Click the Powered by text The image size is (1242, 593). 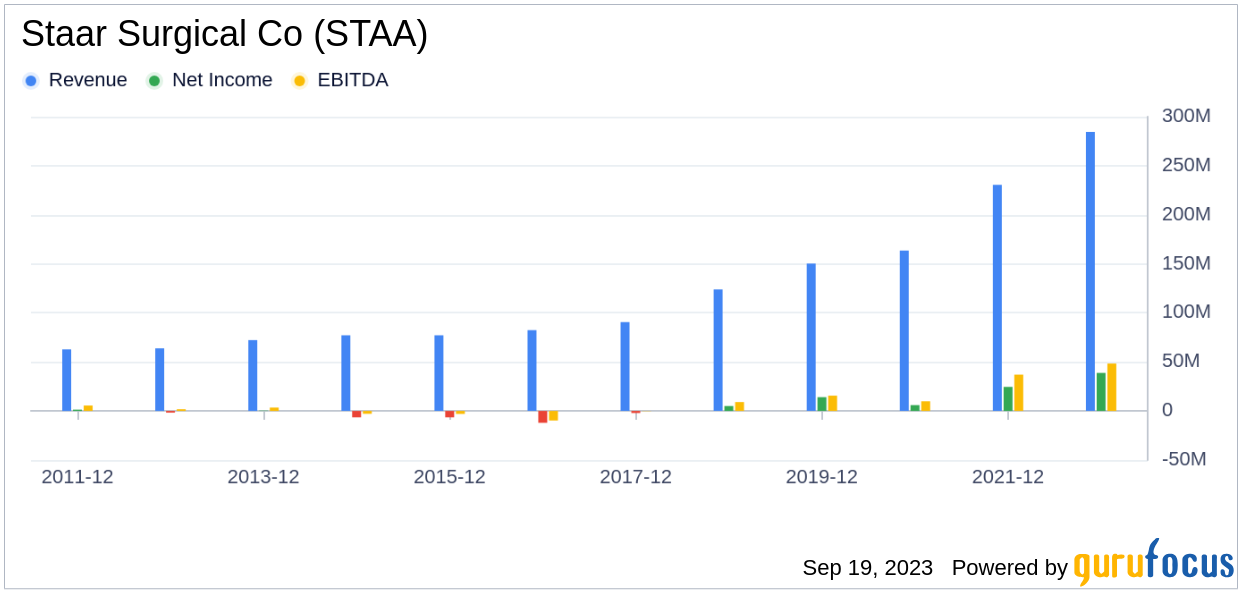(x=1010, y=568)
